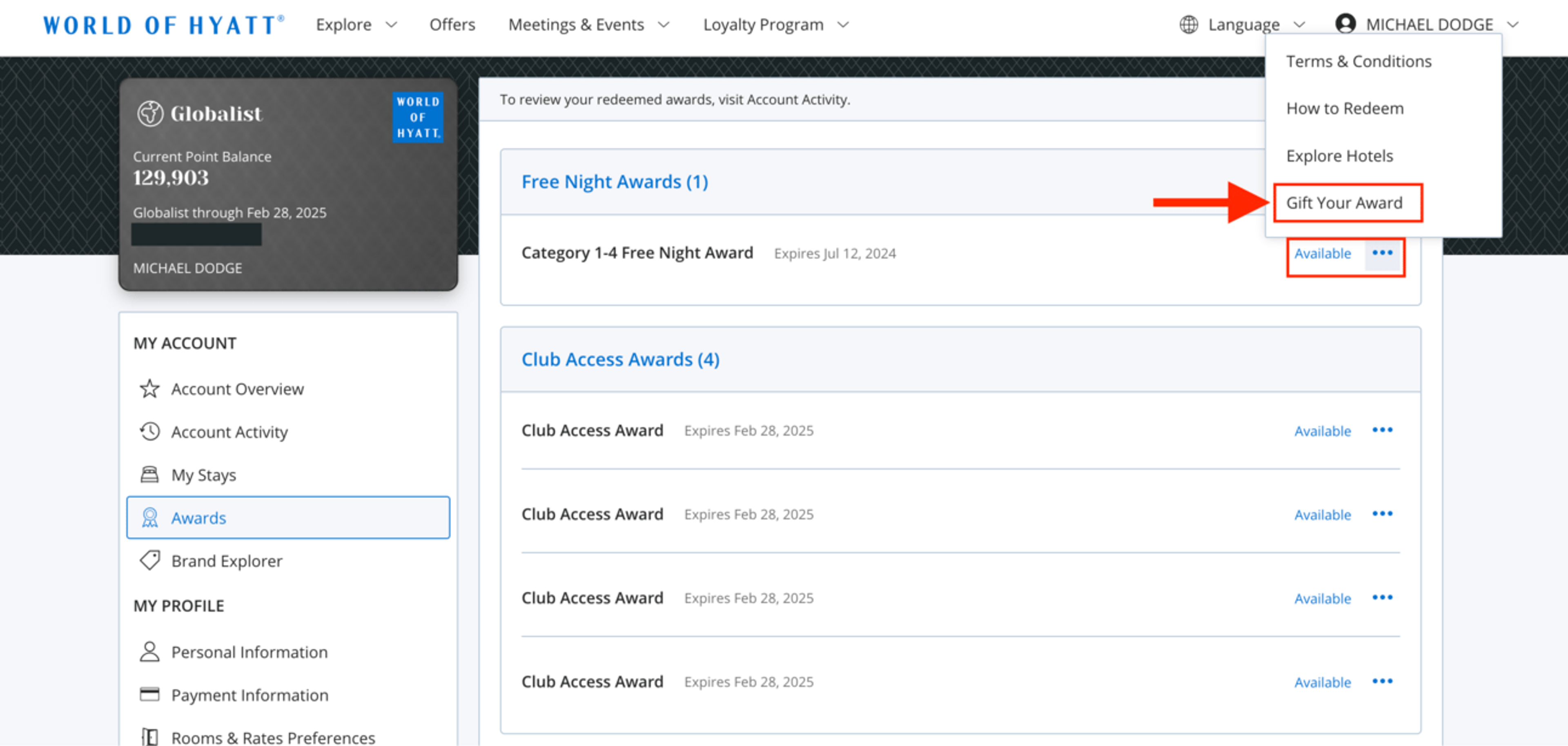Open Payment Information settings
This screenshot has width=1568, height=746.
tap(249, 695)
